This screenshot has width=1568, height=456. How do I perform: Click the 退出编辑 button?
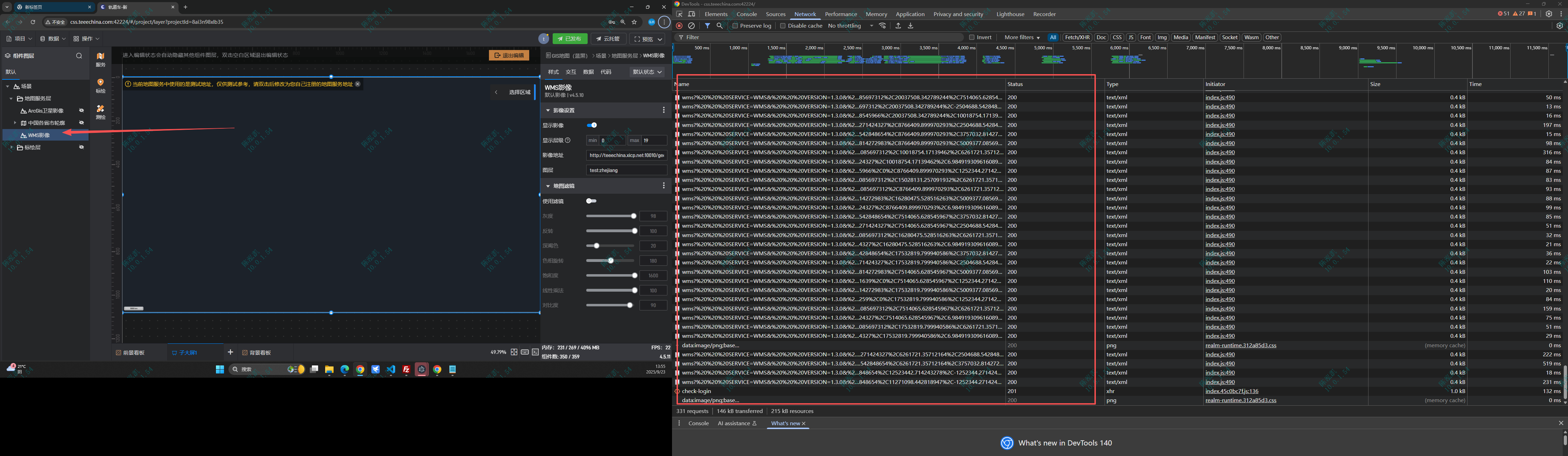click(509, 55)
